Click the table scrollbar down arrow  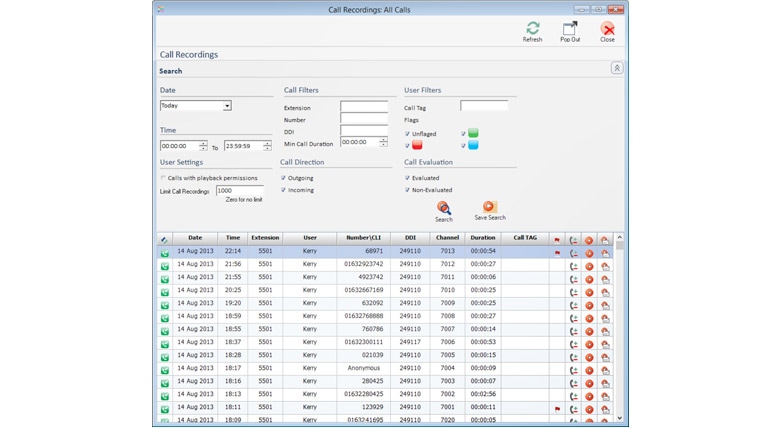(x=620, y=418)
